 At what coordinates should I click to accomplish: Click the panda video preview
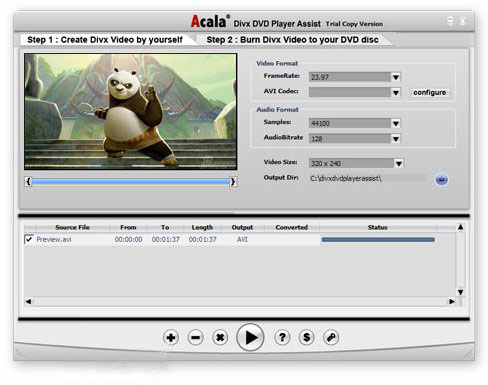(131, 112)
